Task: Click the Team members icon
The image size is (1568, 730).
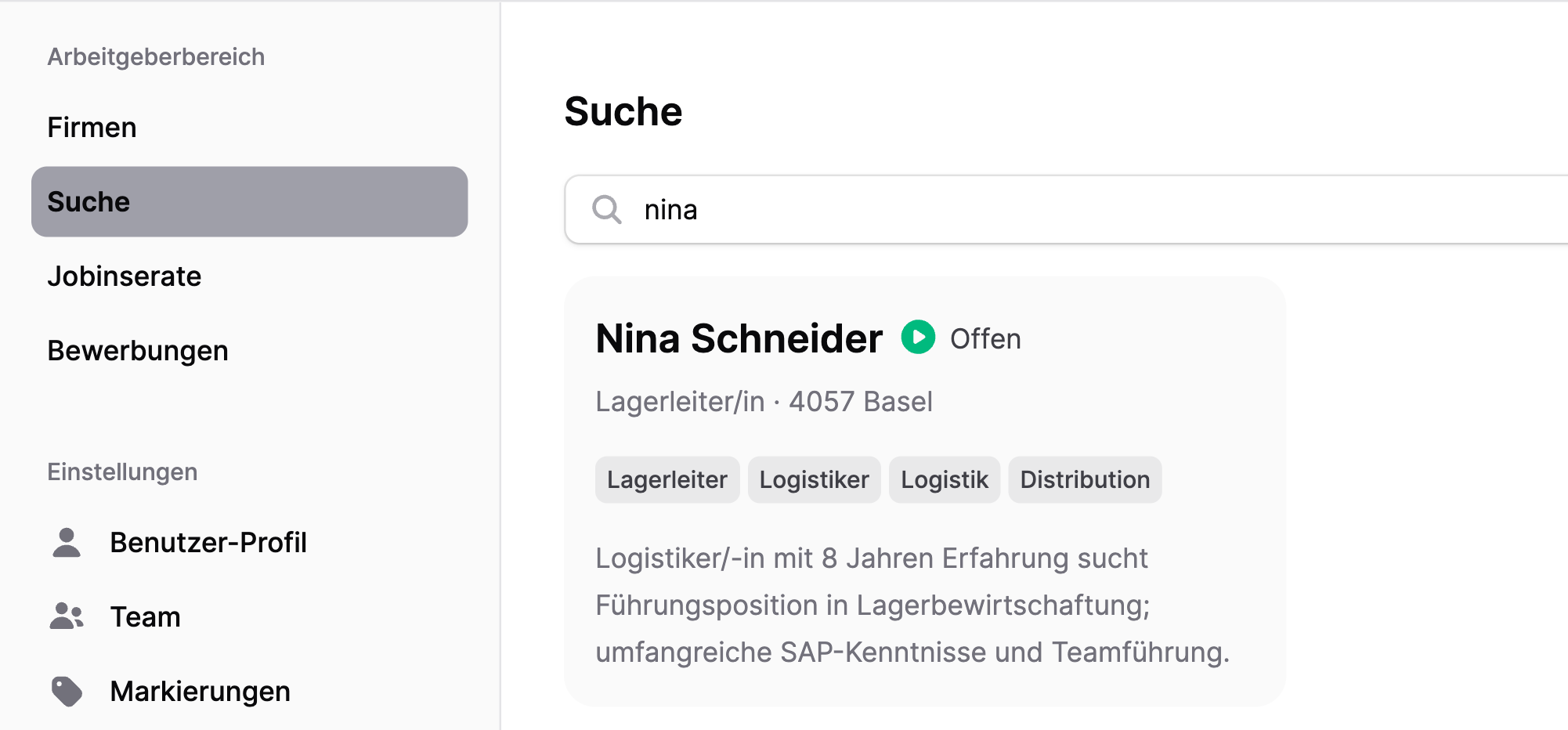Action: (67, 616)
